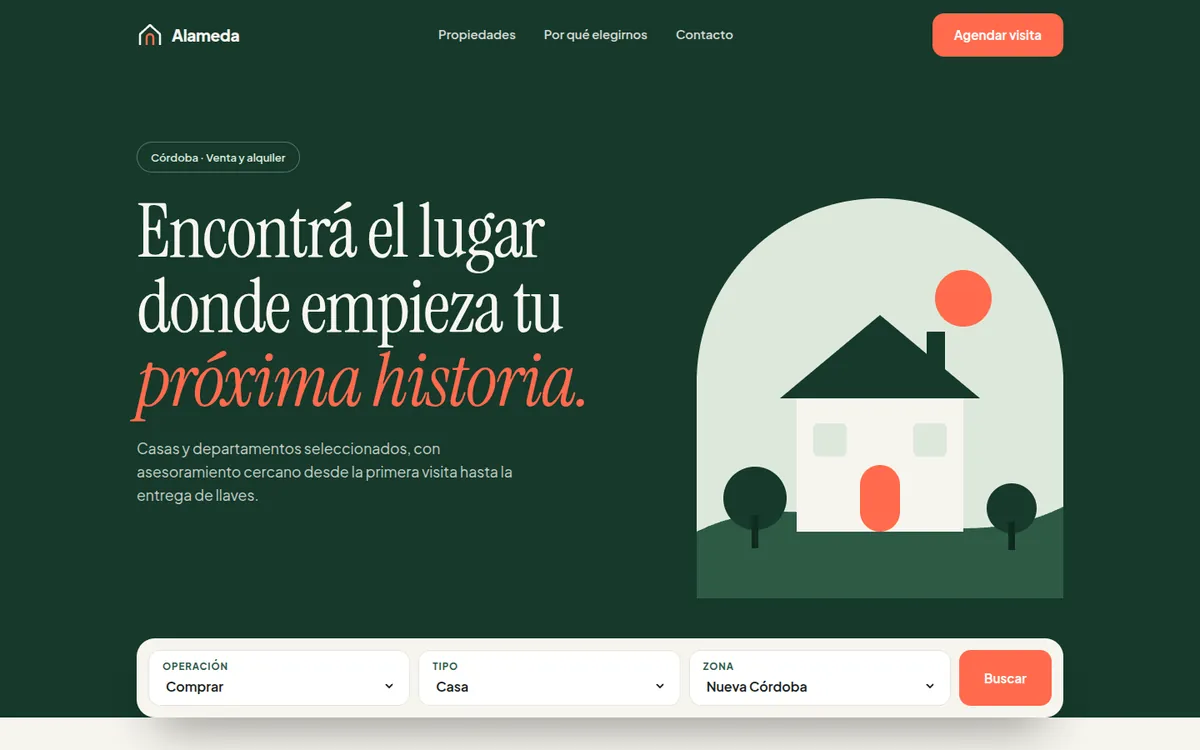Open the Zona dropdown showing Nueva Córdoba
Image resolution: width=1200 pixels, height=750 pixels.
click(819, 678)
